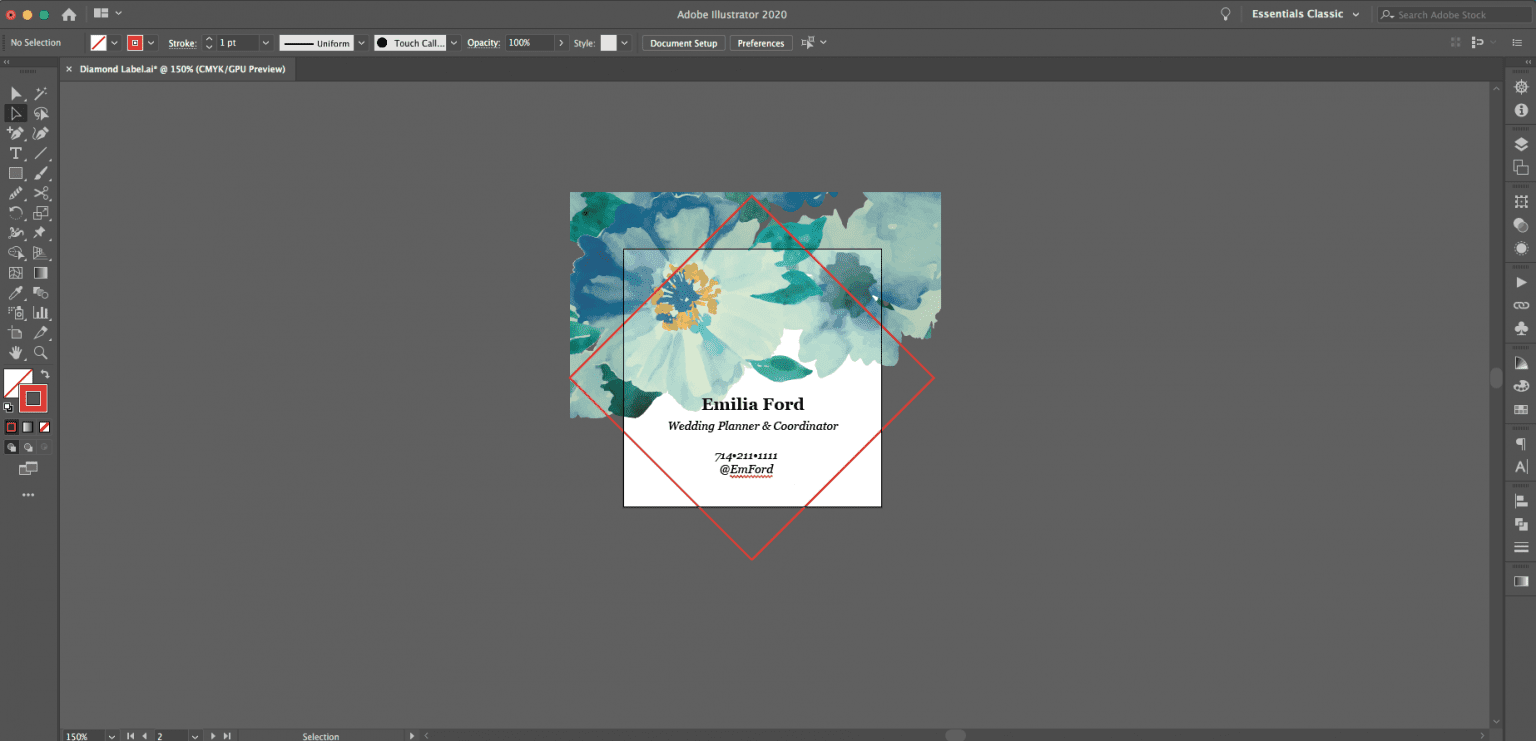Screen dimensions: 1536x741
Task: Activate the Hand tool
Action: tap(16, 353)
